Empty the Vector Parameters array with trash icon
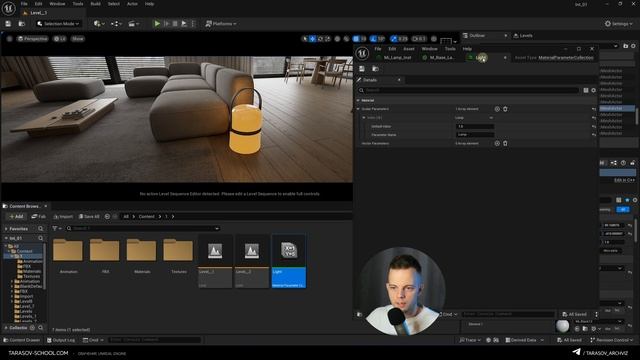640x360 pixels. 505,143
